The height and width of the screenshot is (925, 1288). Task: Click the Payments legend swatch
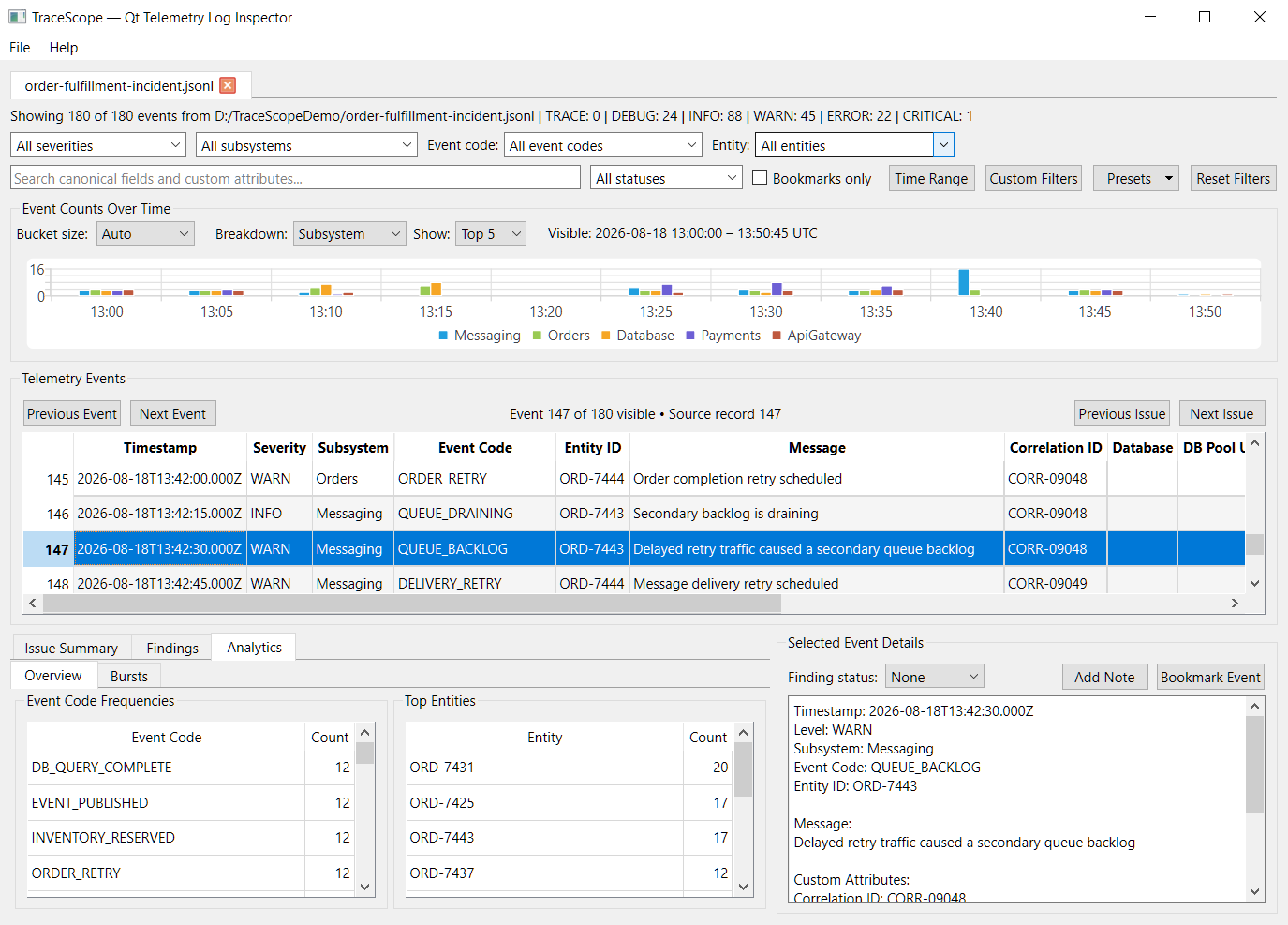point(690,336)
